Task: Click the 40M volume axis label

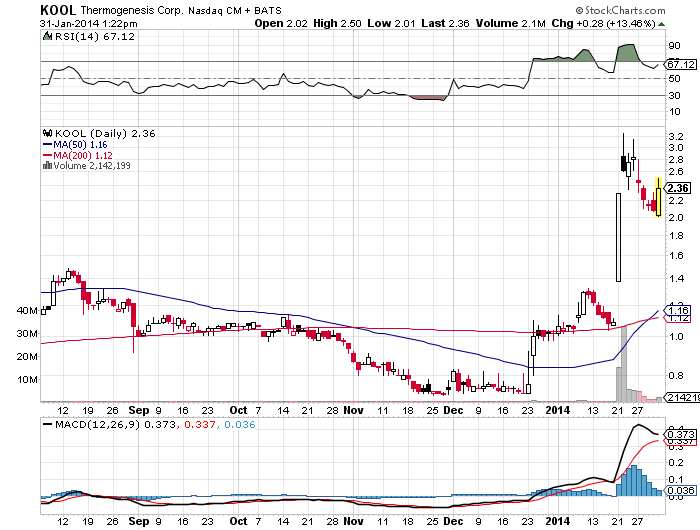Action: point(27,310)
